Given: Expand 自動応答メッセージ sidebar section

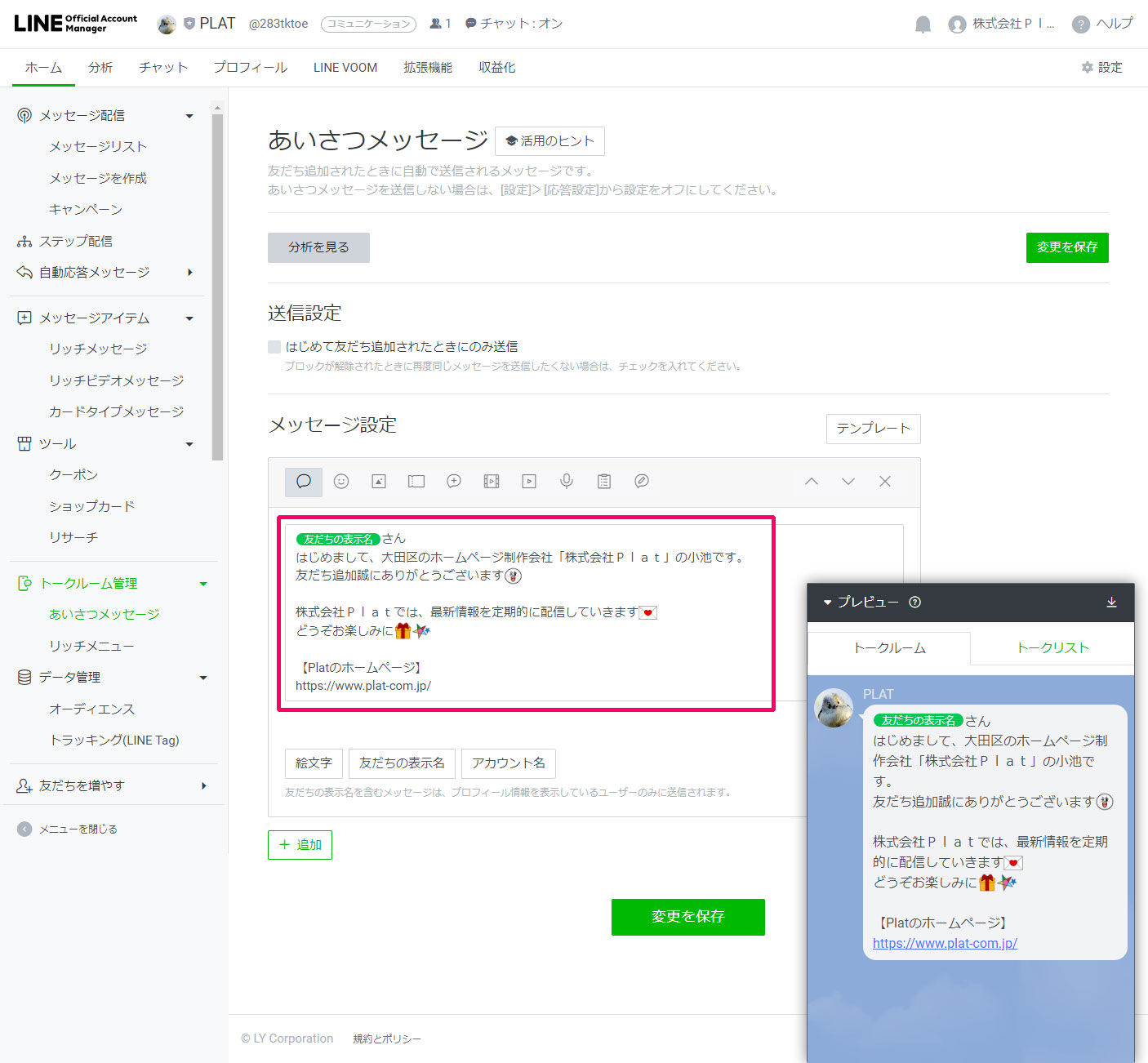Looking at the screenshot, I should pyautogui.click(x=189, y=273).
